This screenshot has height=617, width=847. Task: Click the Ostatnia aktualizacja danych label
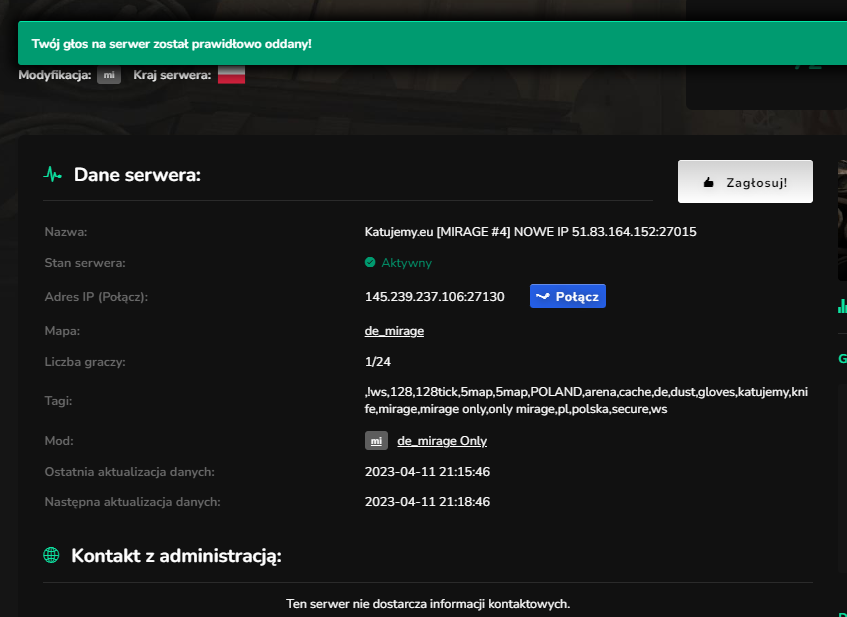point(130,472)
